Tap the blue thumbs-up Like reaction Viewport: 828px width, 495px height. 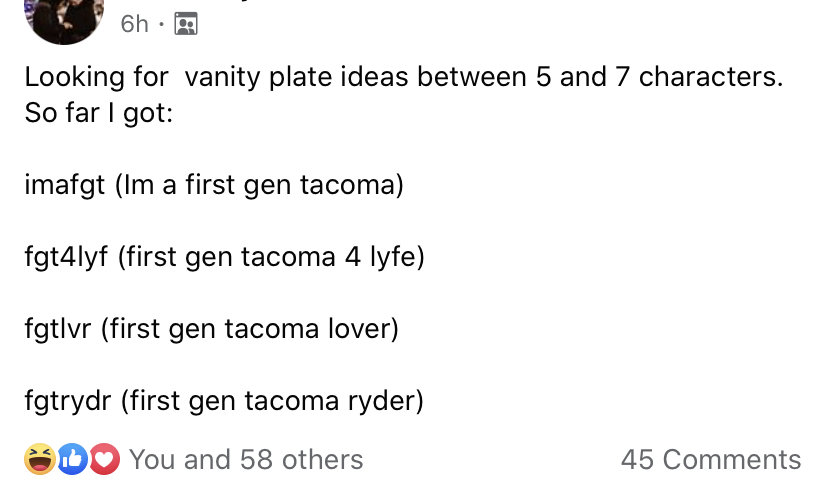72,459
